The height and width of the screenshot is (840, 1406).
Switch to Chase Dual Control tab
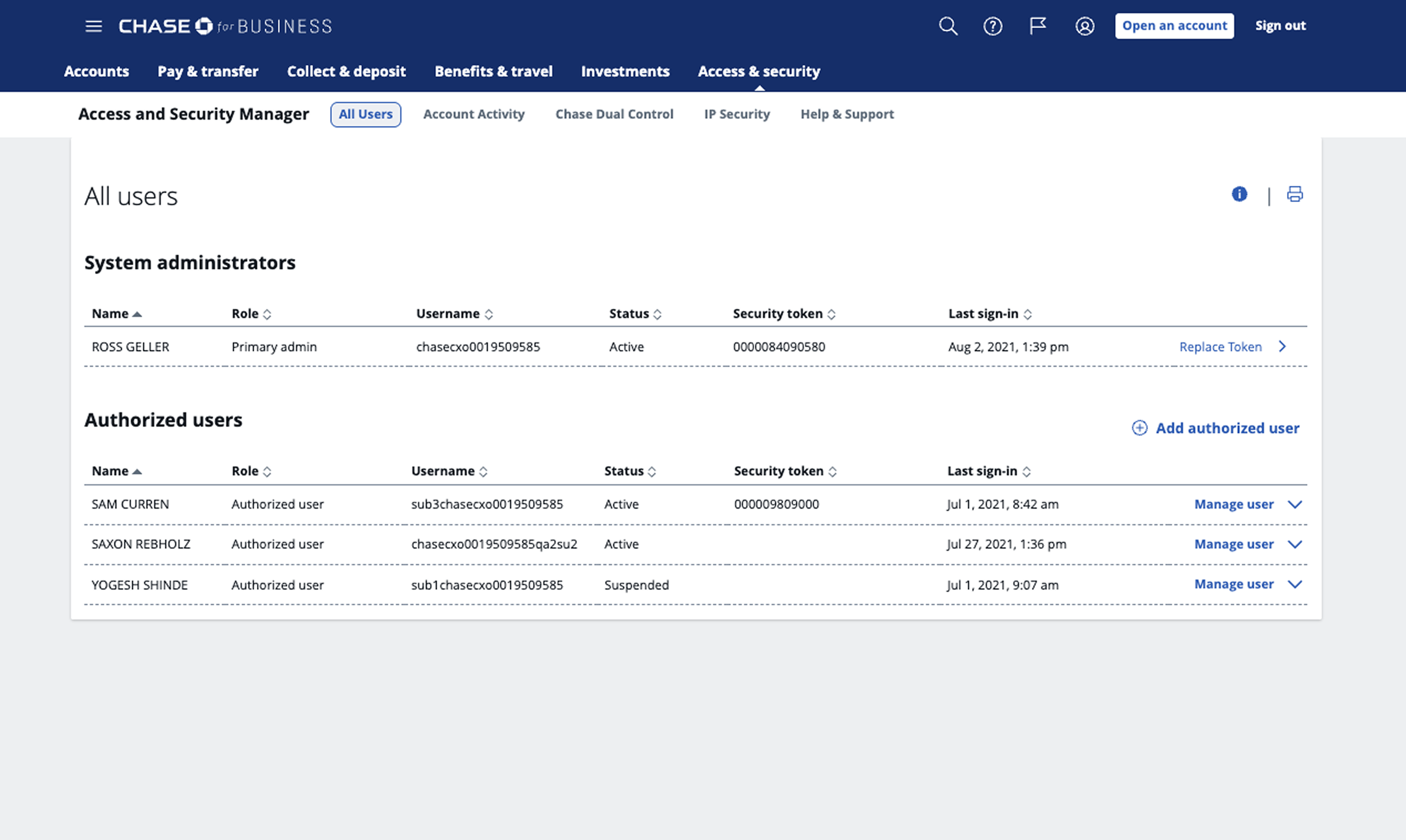coord(614,114)
